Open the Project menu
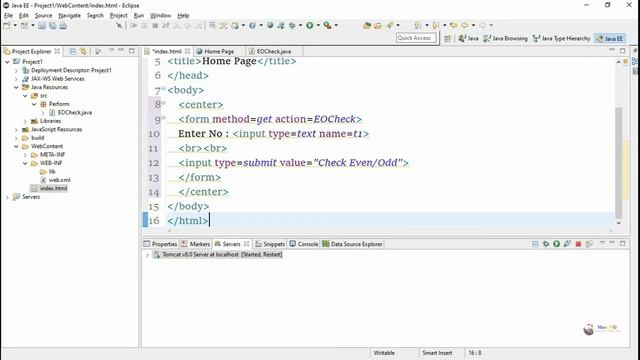 coord(118,16)
